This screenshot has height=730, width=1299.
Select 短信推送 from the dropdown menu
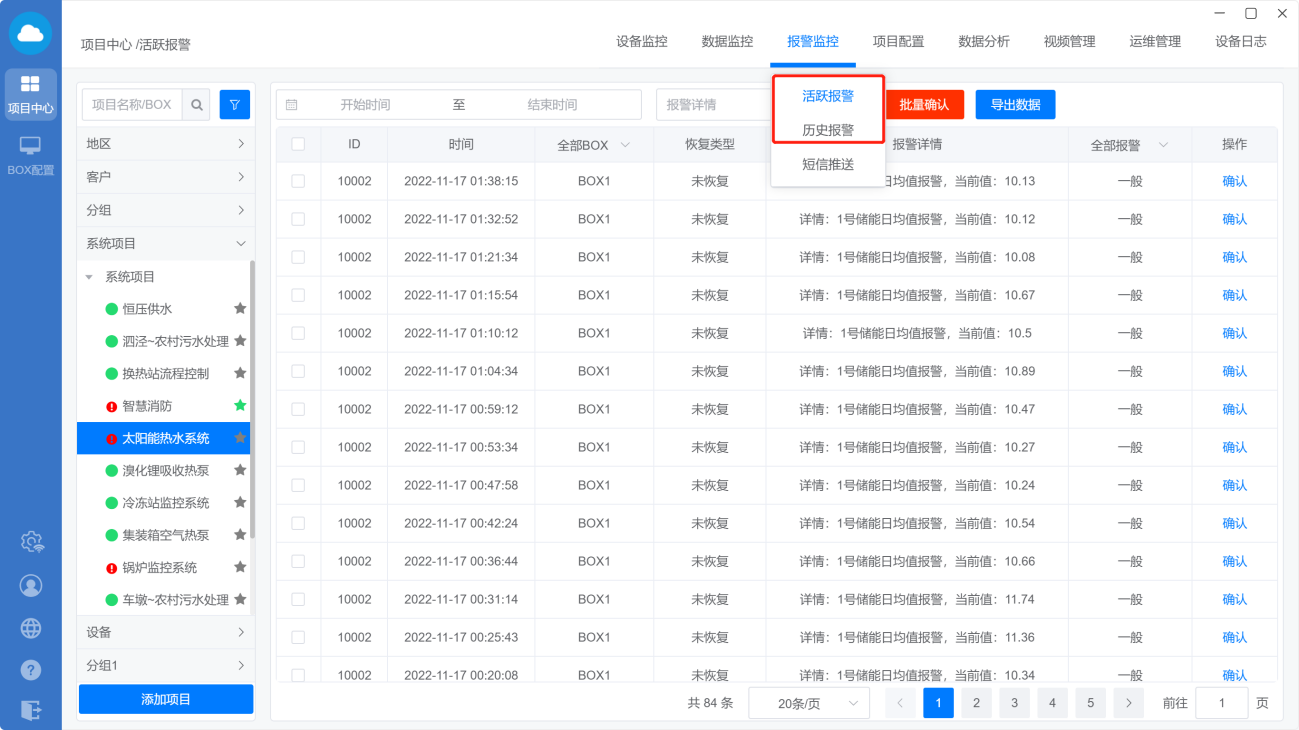828,164
